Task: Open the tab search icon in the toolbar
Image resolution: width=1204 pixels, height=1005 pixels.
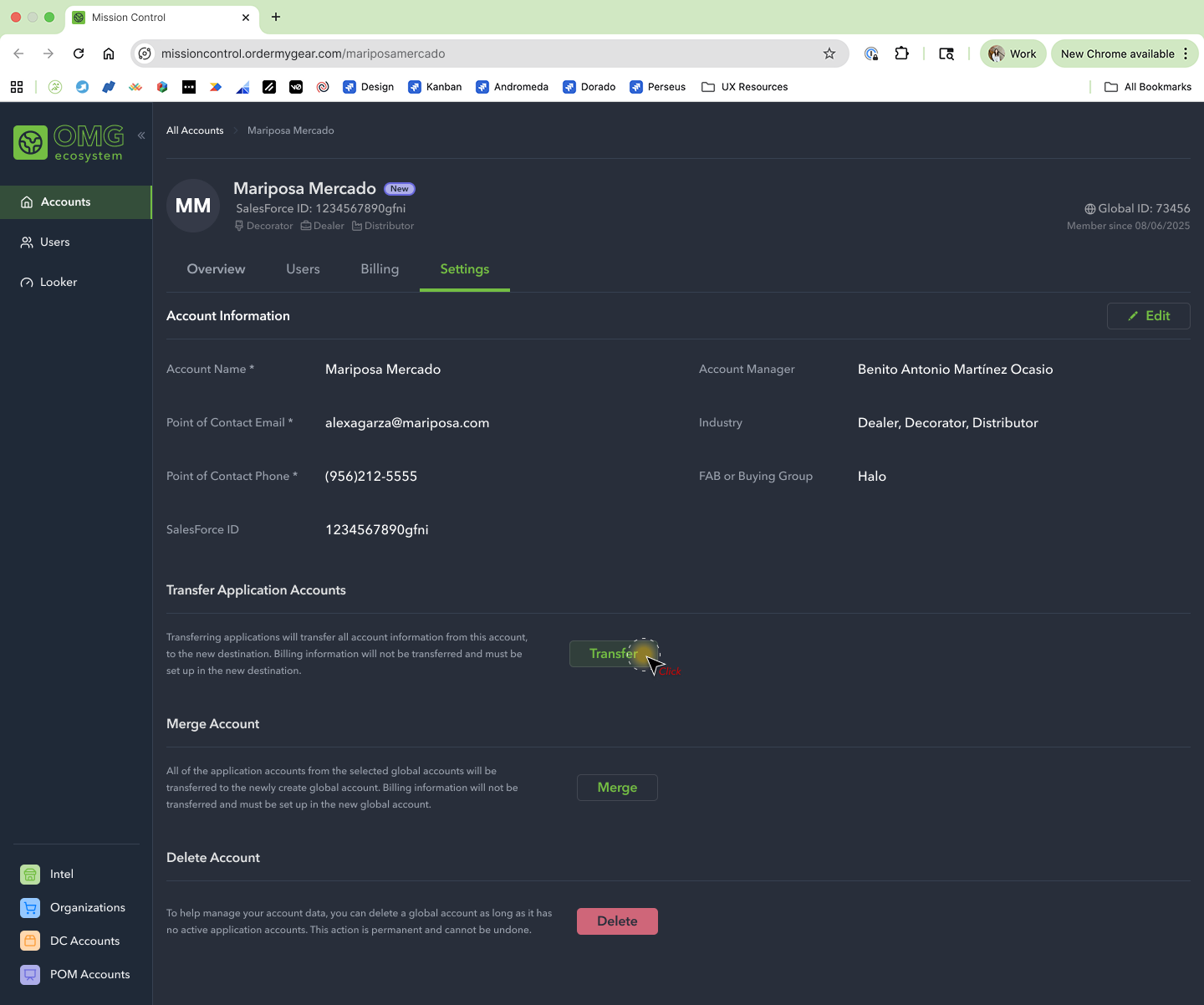Action: 946,54
